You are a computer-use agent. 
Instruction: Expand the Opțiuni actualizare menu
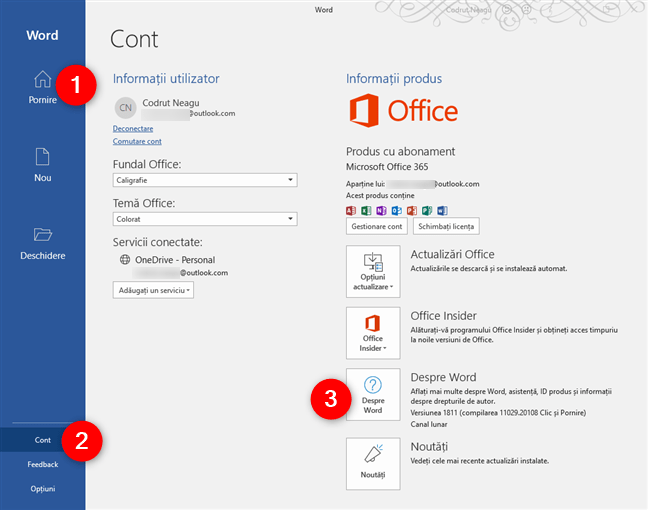(373, 271)
